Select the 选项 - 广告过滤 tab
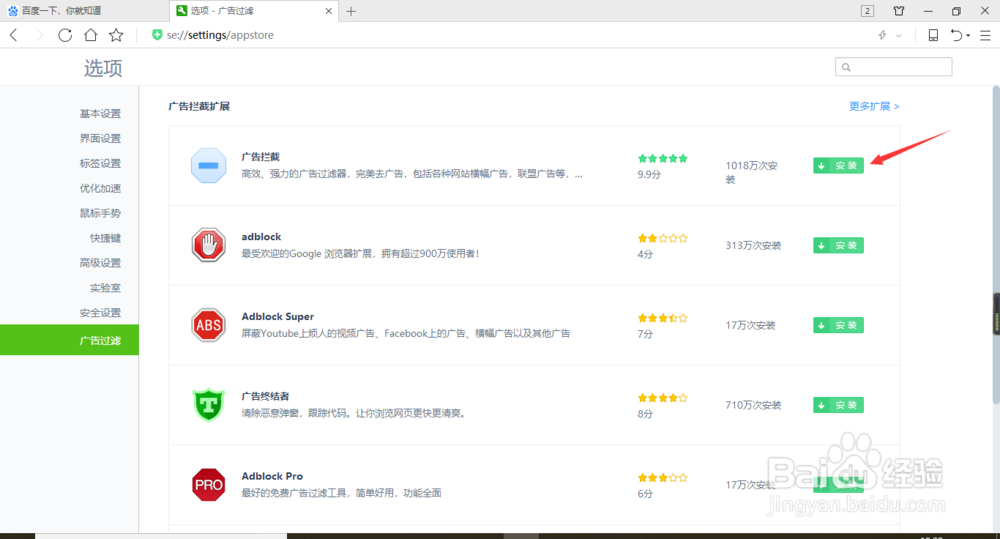 tap(255, 11)
